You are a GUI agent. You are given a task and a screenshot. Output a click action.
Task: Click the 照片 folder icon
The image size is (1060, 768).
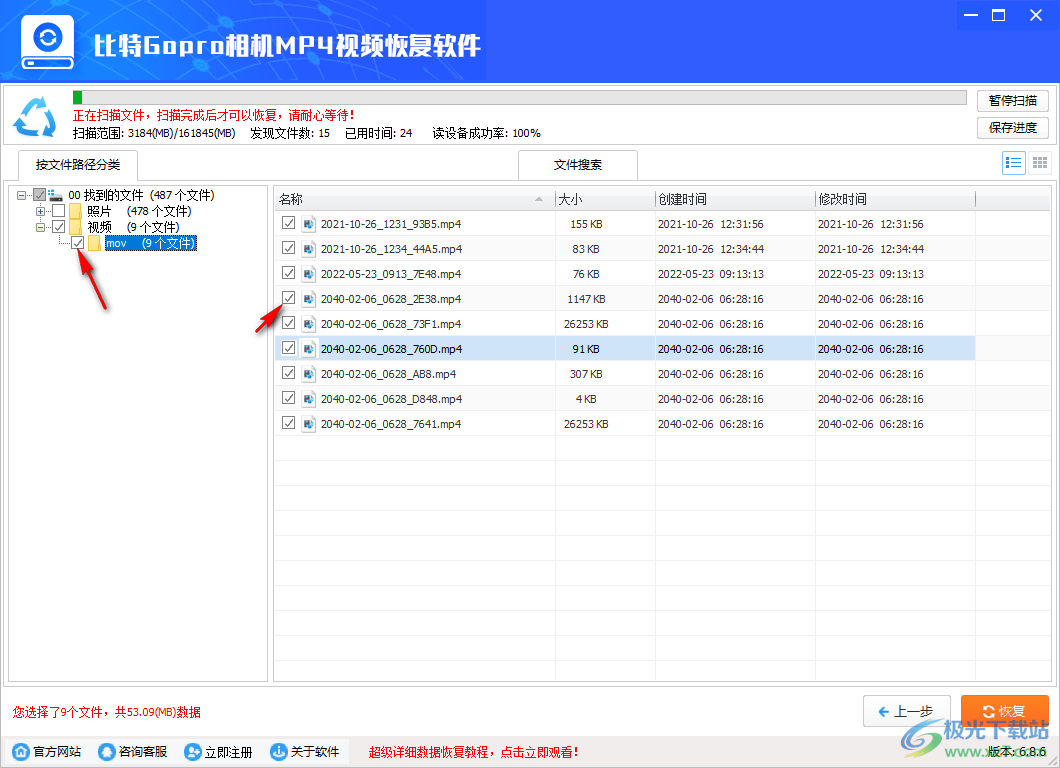click(x=75, y=211)
